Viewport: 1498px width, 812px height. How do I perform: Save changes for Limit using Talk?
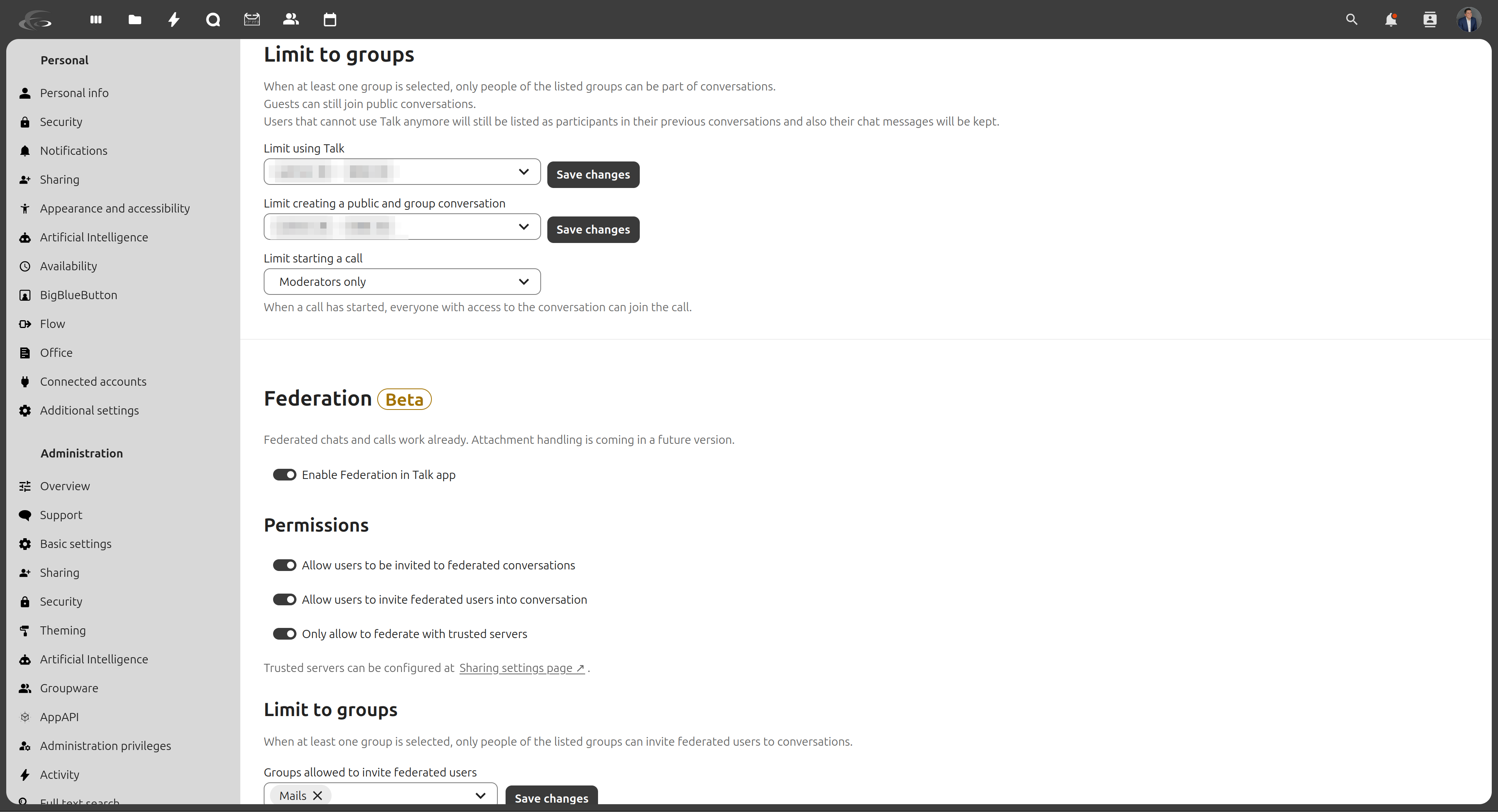pyautogui.click(x=593, y=175)
